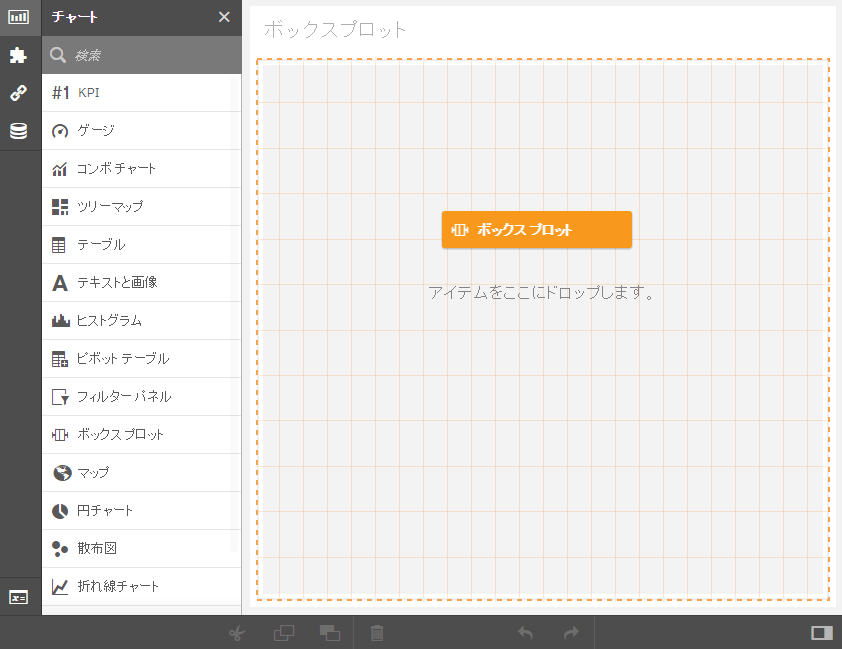Click the histogram icon
Screen dimensions: 842x649
point(61,321)
